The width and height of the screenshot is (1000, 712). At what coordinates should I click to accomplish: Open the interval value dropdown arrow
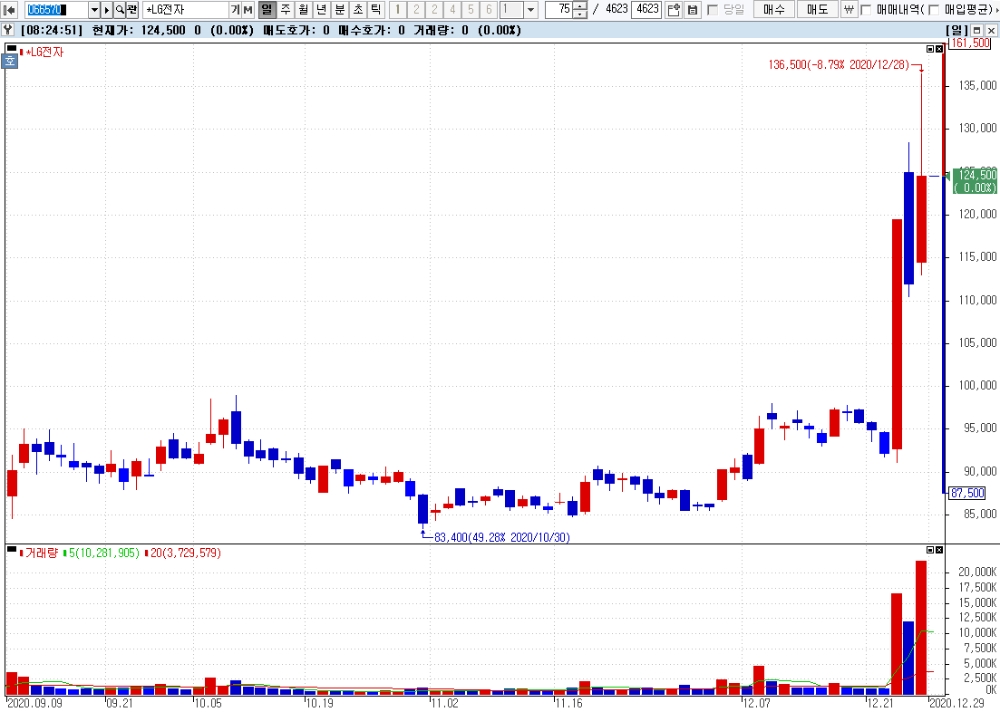click(531, 10)
